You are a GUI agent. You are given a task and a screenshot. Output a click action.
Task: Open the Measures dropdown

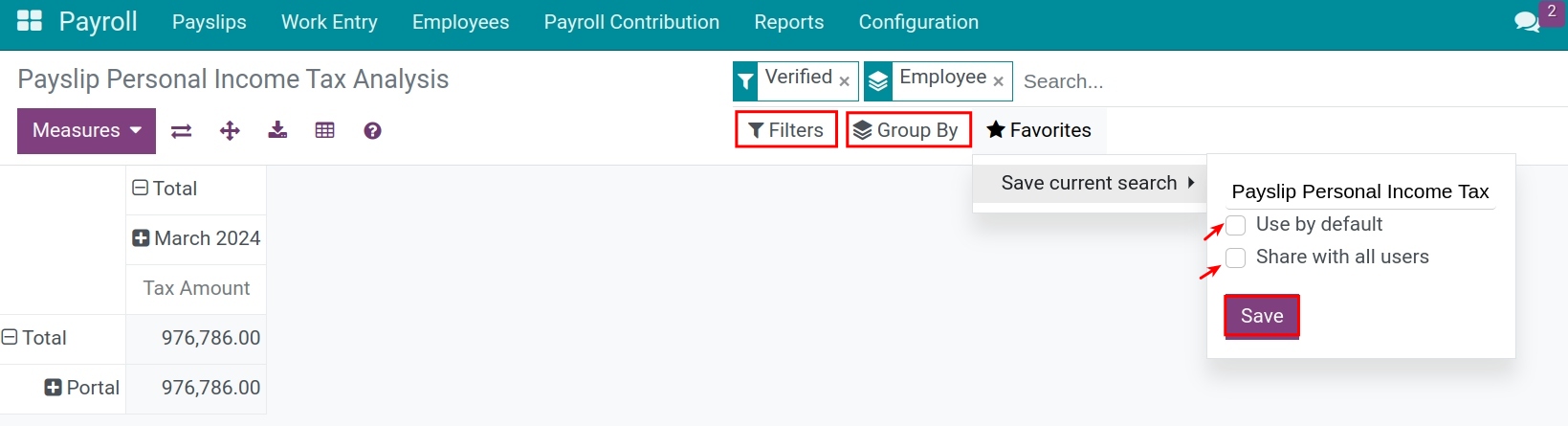click(86, 131)
